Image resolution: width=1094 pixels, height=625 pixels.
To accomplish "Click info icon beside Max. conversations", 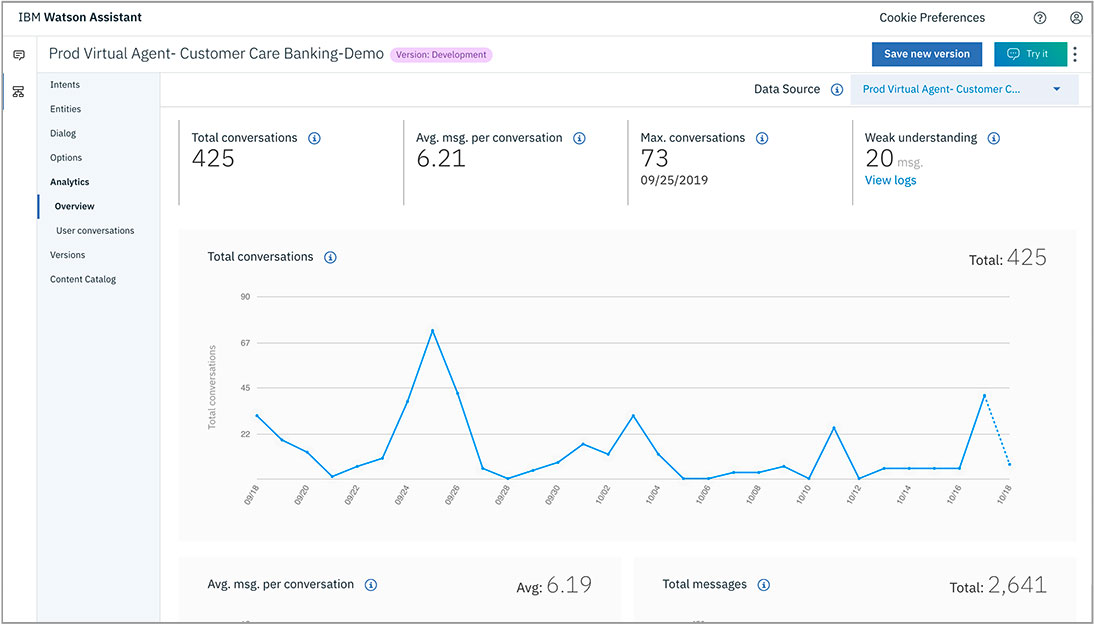I will coord(762,138).
